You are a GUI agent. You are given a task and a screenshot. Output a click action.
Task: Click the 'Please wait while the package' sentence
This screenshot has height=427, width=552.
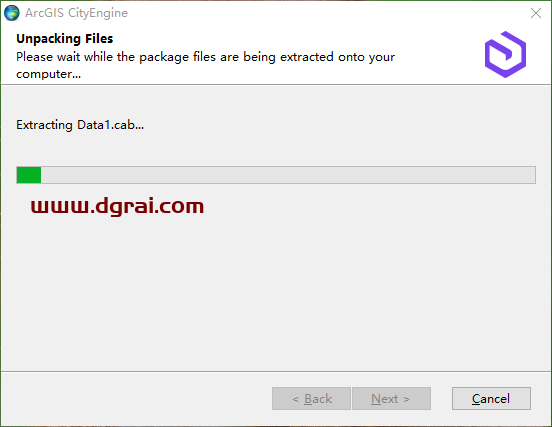click(120, 57)
